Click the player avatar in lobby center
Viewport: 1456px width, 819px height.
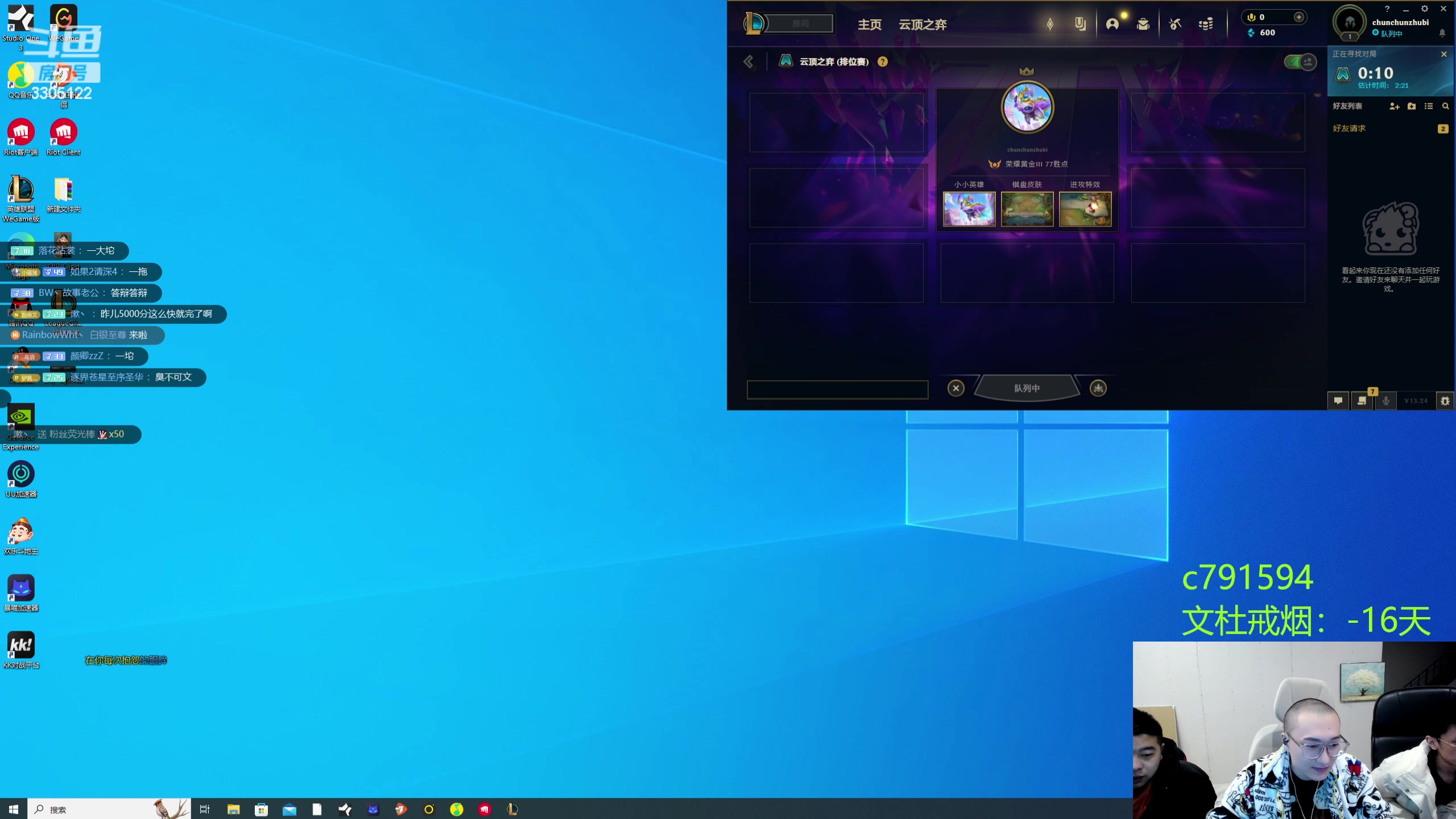pos(1027,107)
